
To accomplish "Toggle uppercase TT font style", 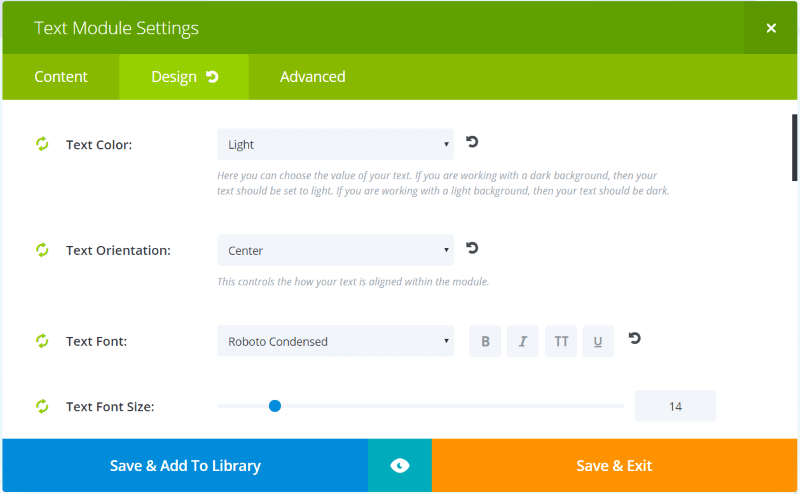I will tap(561, 341).
